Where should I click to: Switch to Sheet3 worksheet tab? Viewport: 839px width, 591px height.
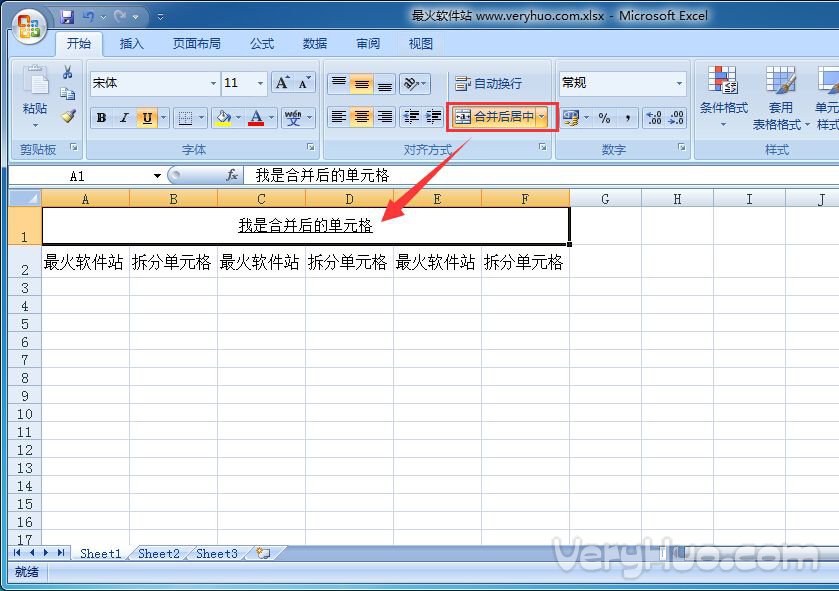point(217,554)
